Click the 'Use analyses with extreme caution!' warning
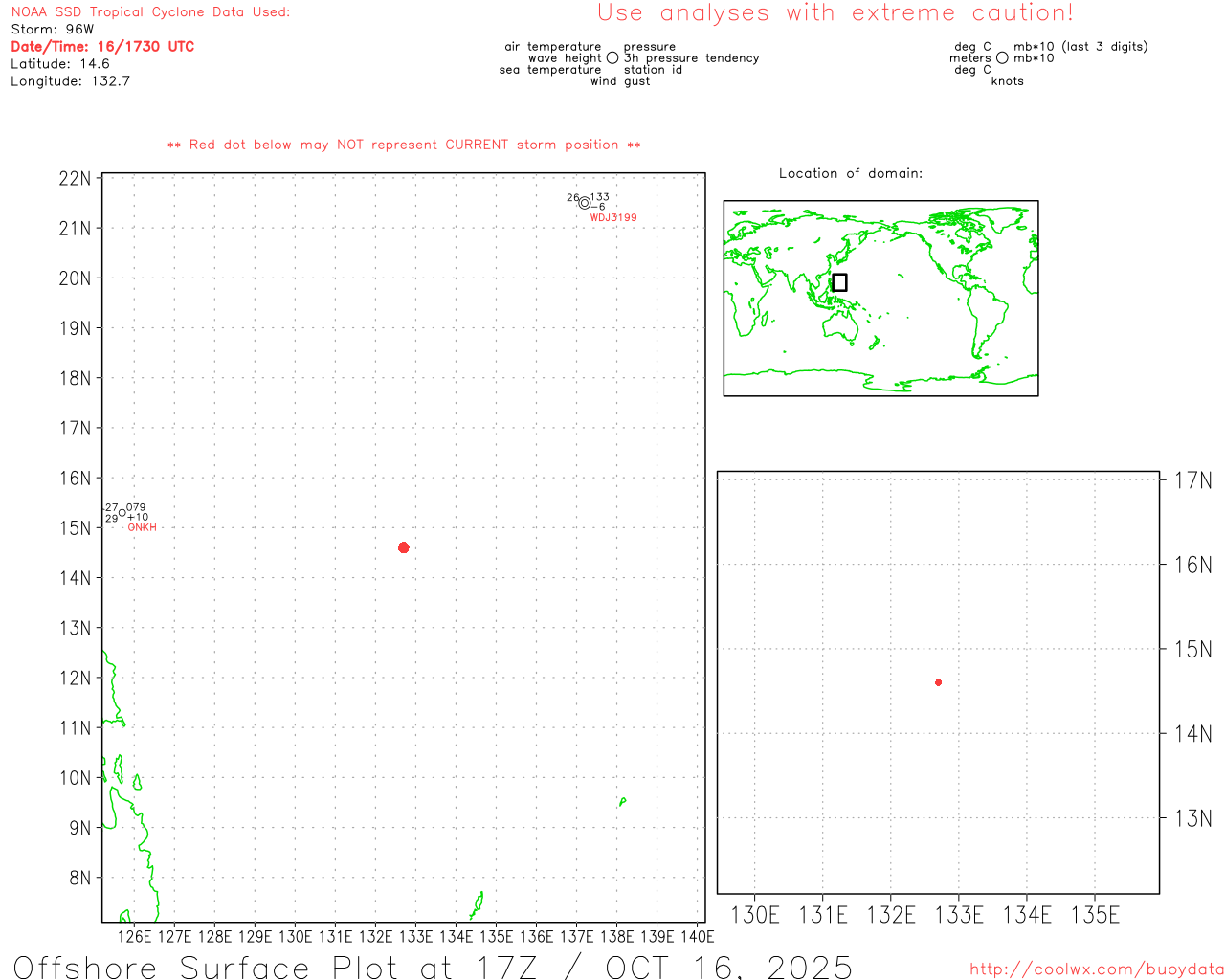 (835, 13)
